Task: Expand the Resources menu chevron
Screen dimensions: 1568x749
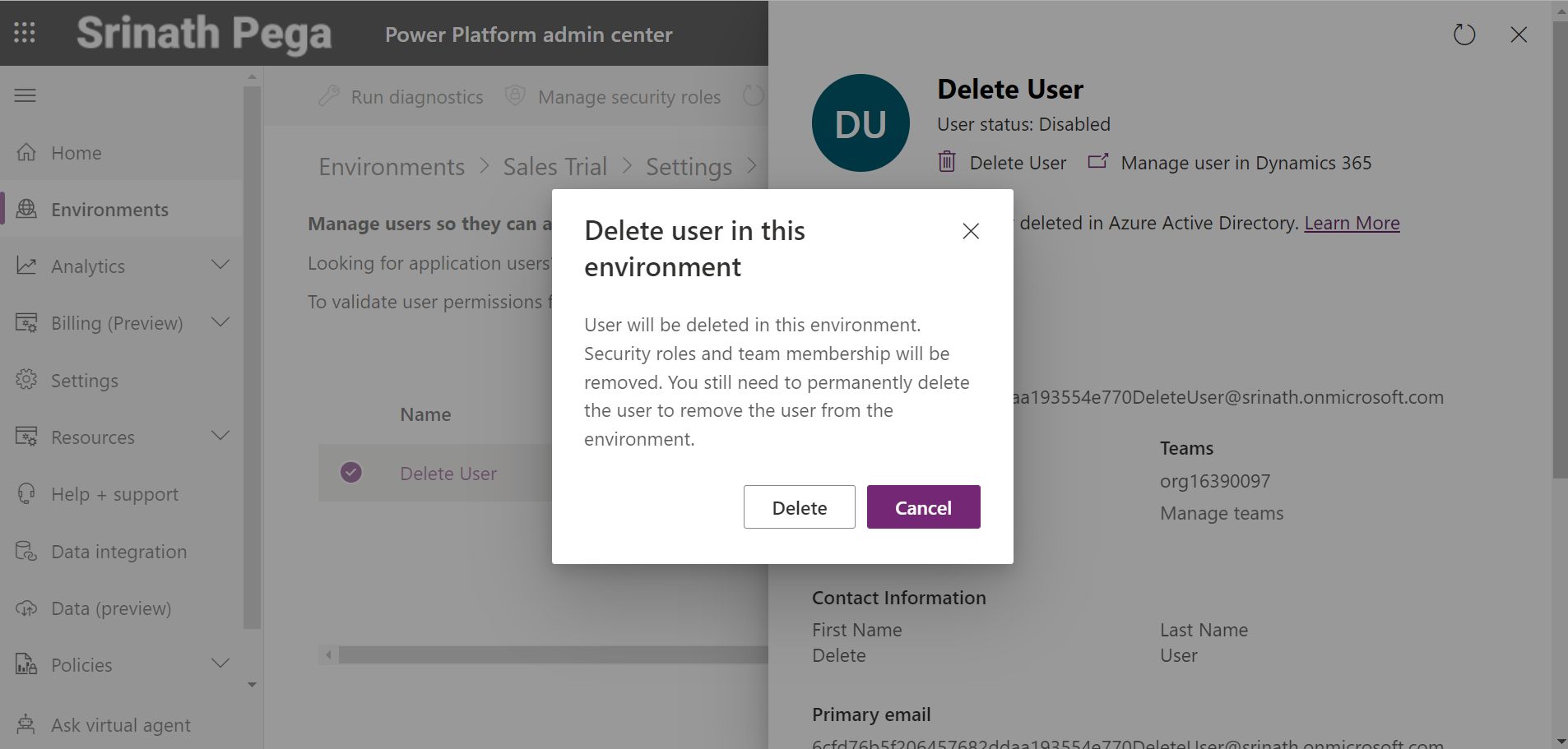Action: pyautogui.click(x=220, y=436)
